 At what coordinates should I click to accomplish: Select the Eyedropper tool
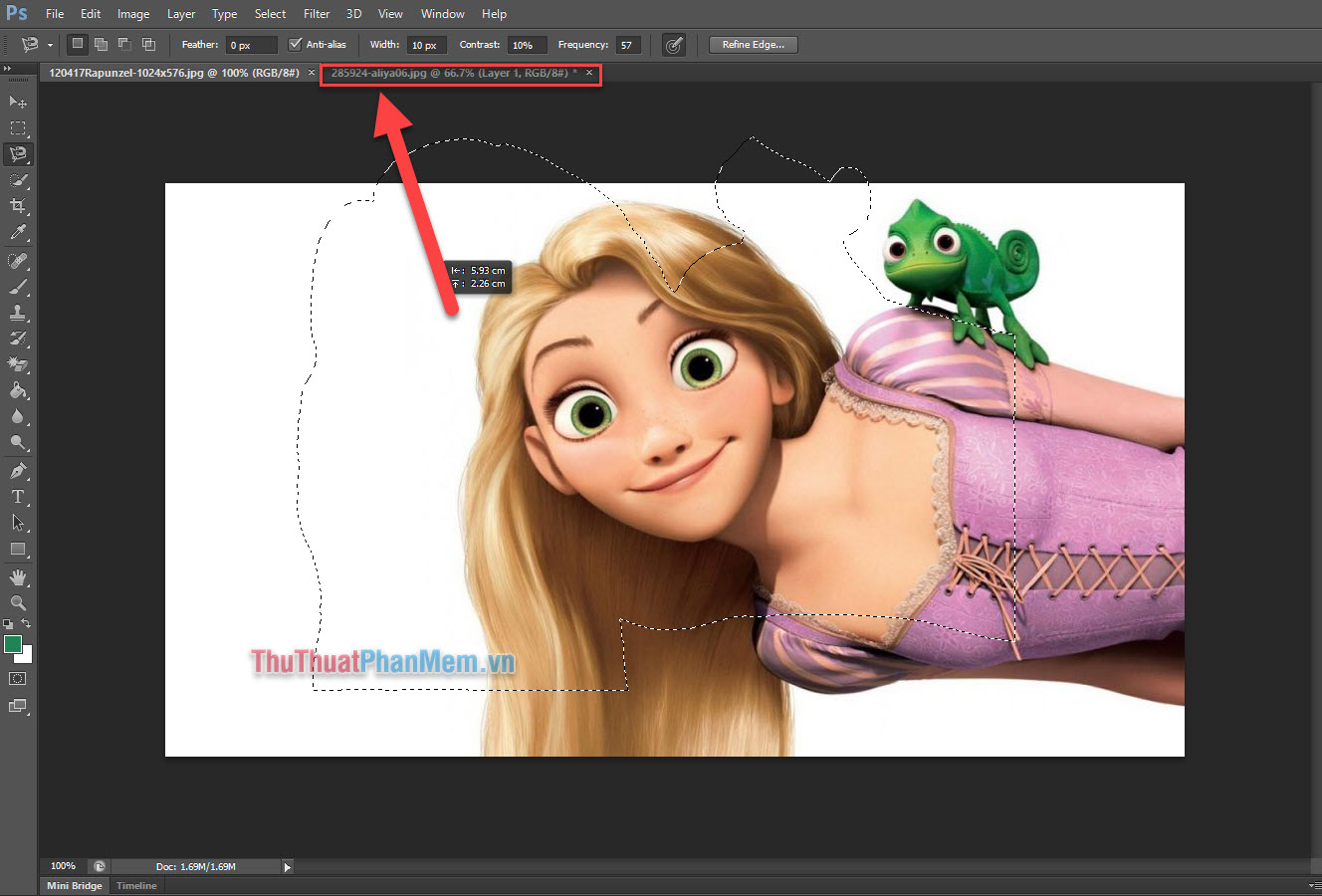18,233
